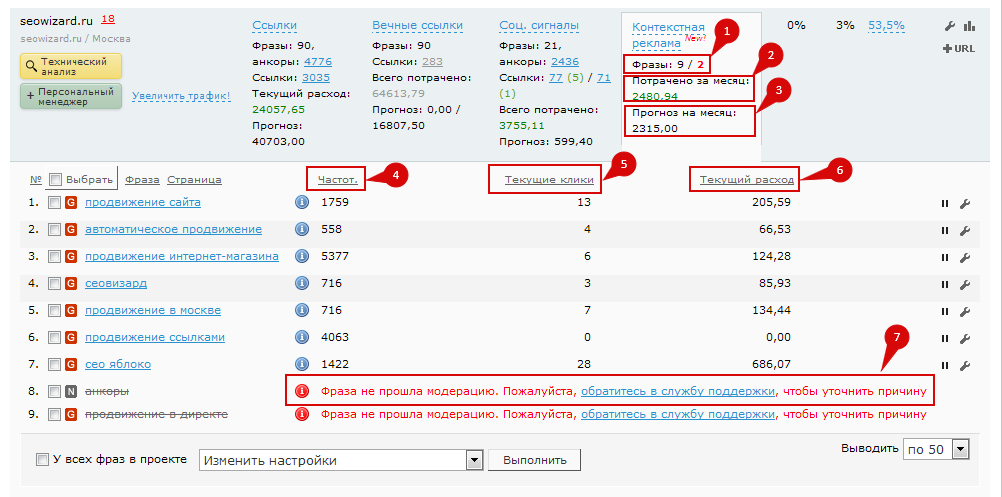Open wrench settings for 'продвижение сайта'

[965, 204]
